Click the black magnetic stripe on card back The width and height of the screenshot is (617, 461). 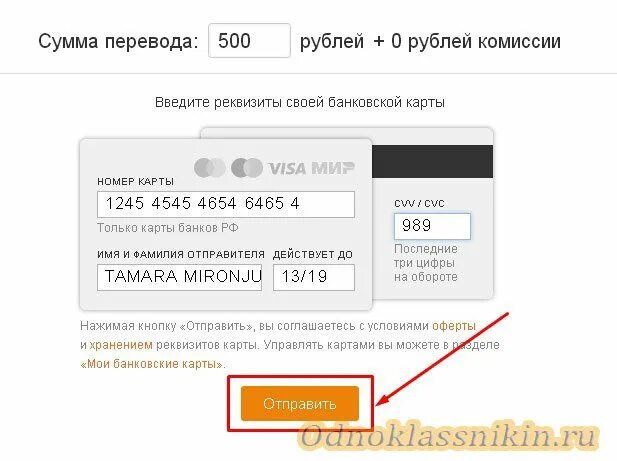click(432, 162)
